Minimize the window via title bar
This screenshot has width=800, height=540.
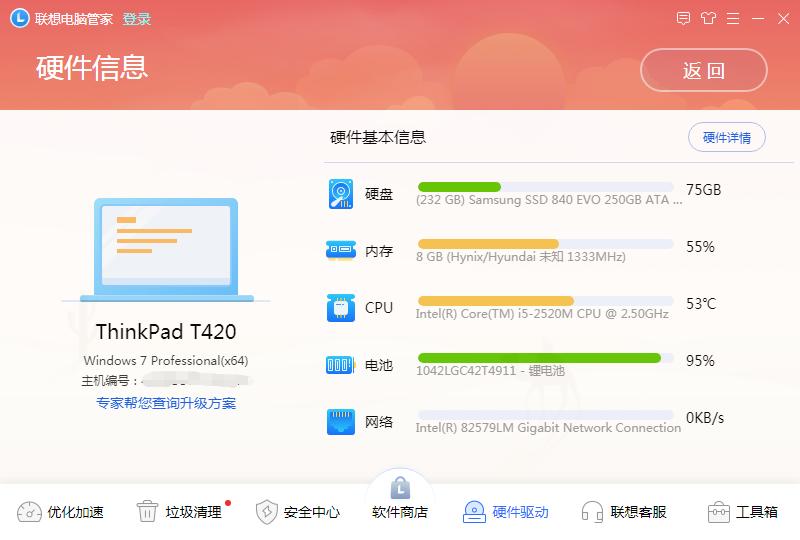pos(758,19)
